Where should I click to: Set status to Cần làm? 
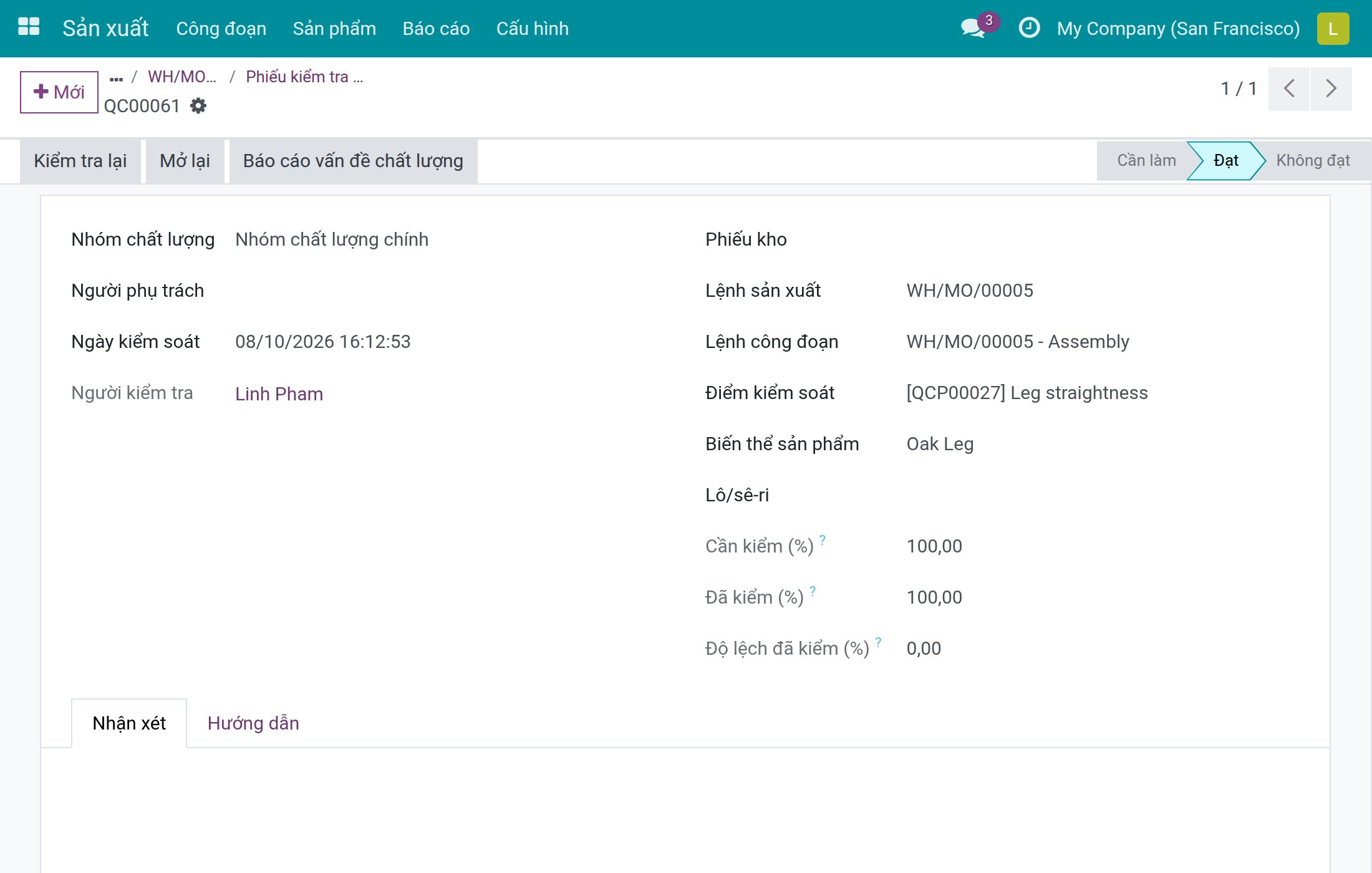coord(1146,161)
